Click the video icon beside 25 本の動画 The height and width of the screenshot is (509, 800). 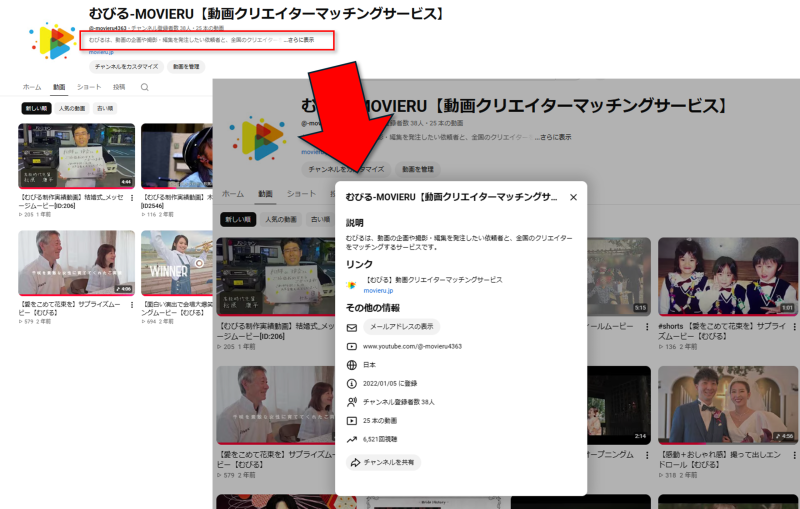pyautogui.click(x=352, y=421)
